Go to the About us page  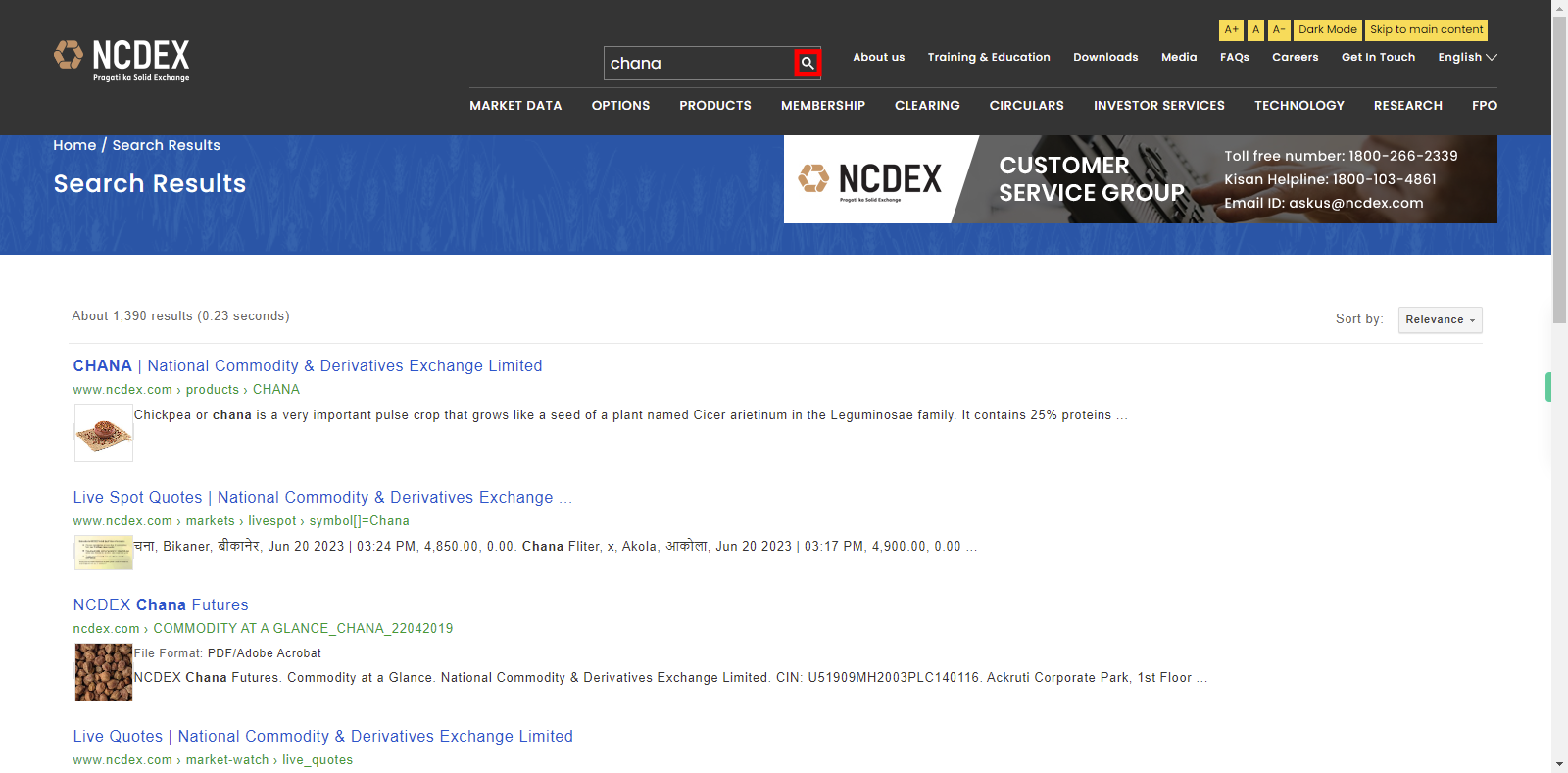point(878,57)
